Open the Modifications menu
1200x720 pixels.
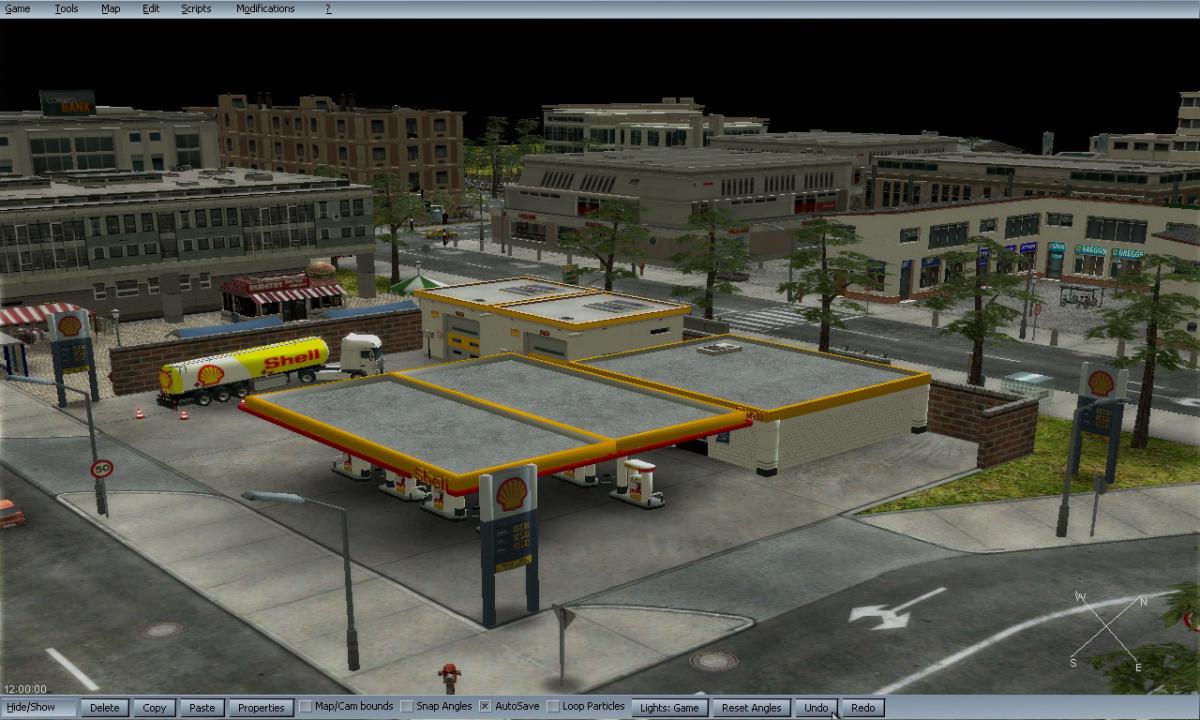coord(265,9)
